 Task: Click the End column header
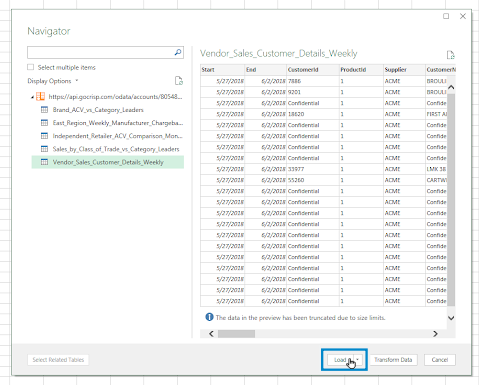click(x=266, y=70)
